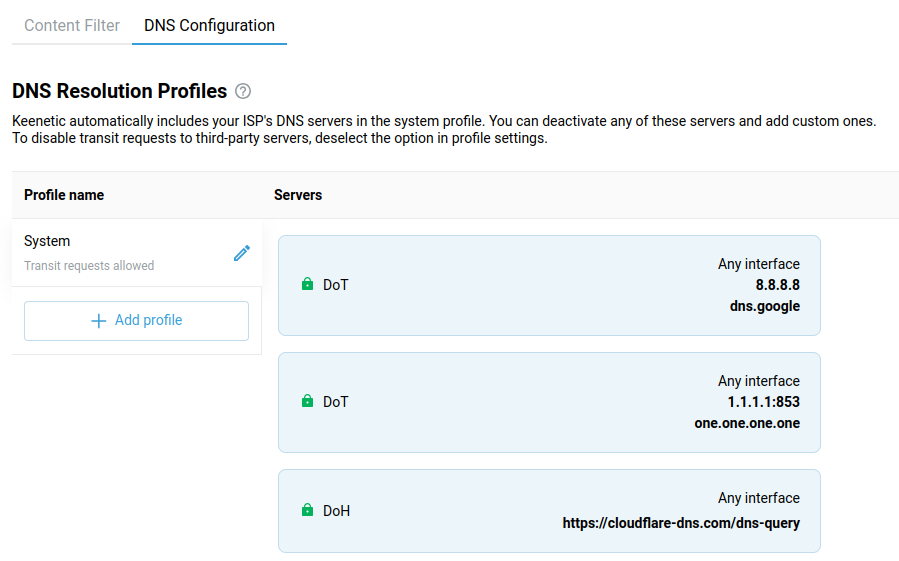
Task: Click the cloudflare-dns.com DoH URL
Action: point(681,522)
